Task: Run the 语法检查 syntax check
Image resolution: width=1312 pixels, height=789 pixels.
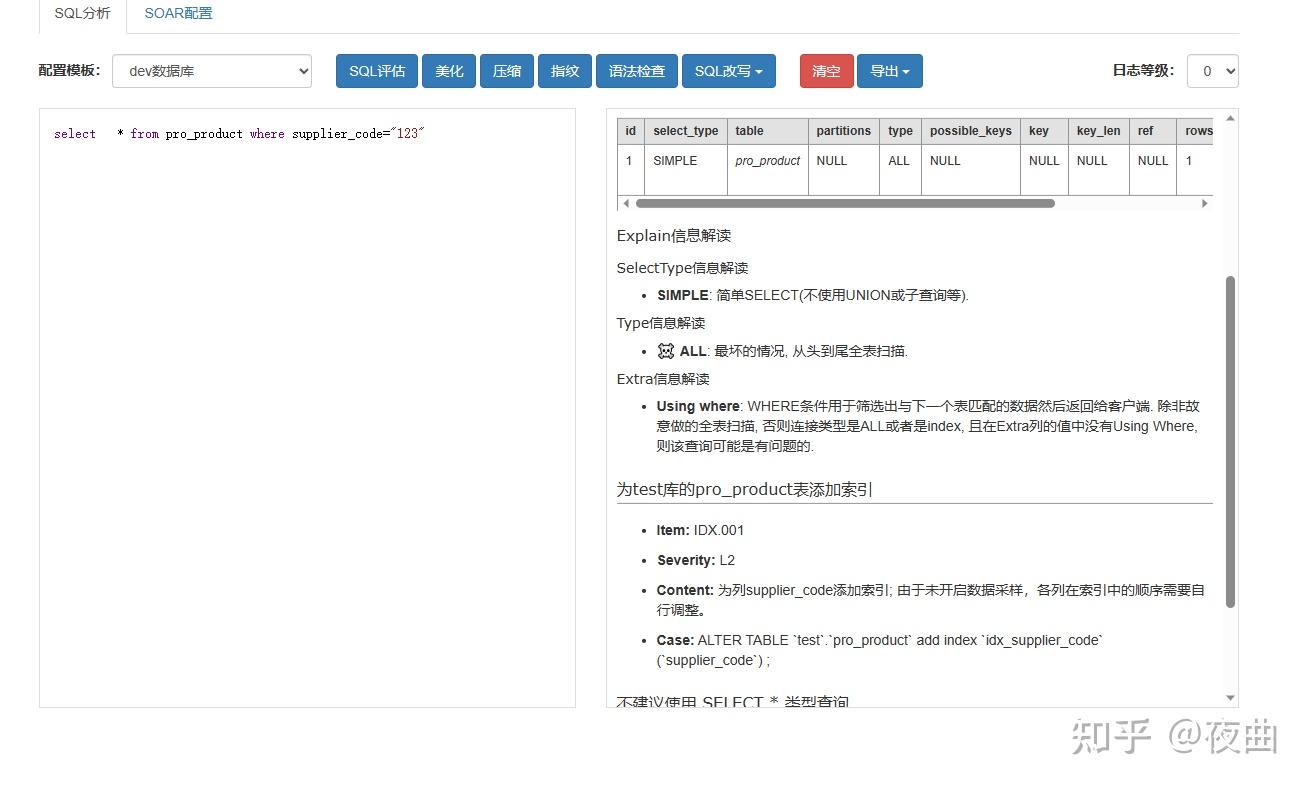Action: pos(636,70)
